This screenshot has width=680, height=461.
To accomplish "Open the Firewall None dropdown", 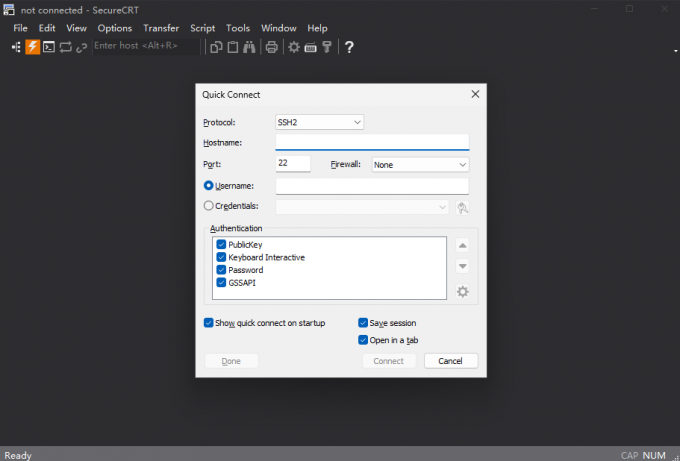I will (420, 165).
